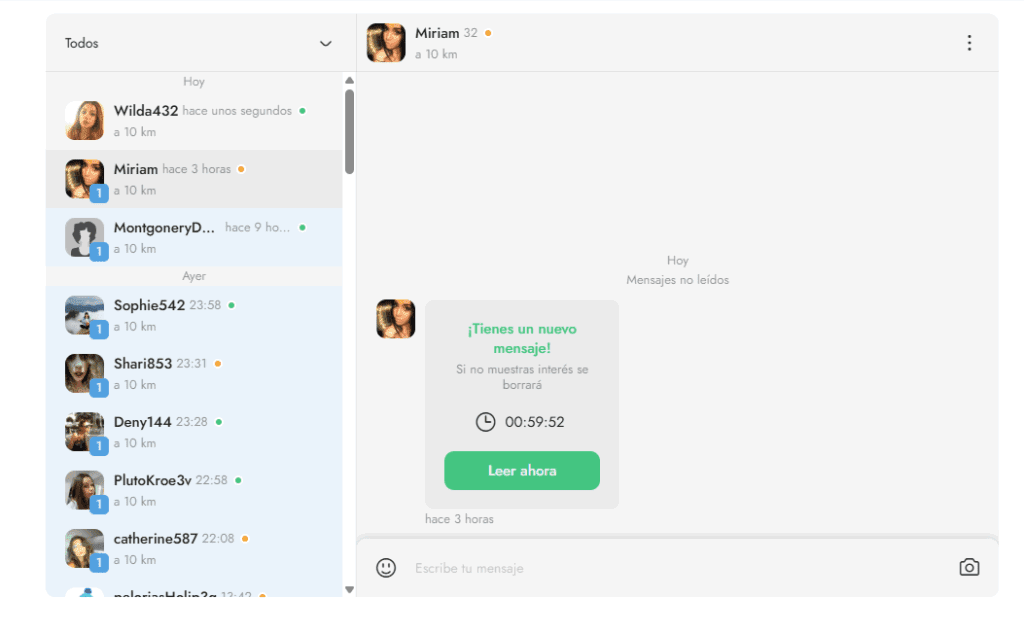Click the camera icon to attach photo

coord(969,567)
